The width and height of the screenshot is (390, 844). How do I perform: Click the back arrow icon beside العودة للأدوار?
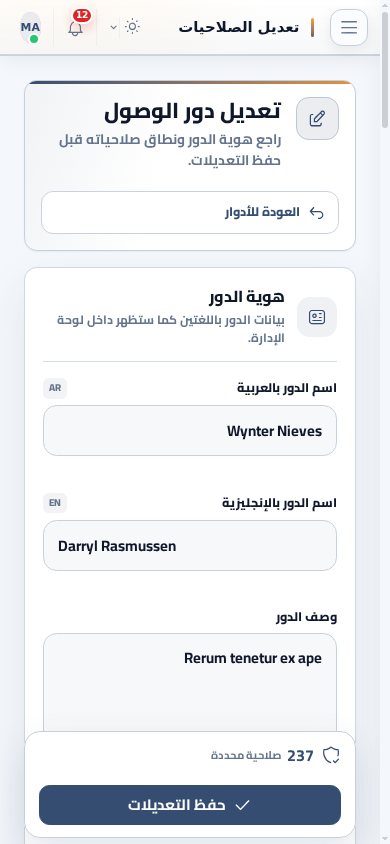[317, 213]
